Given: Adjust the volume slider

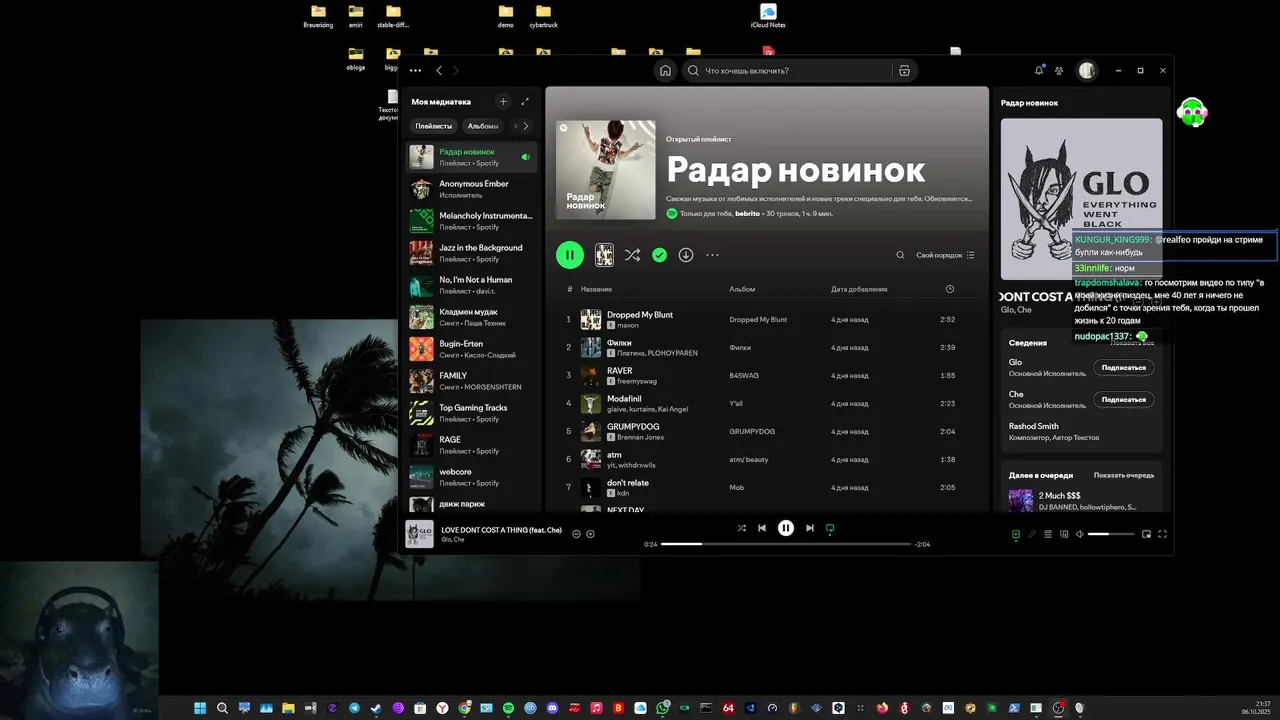Looking at the screenshot, I should [x=1111, y=534].
